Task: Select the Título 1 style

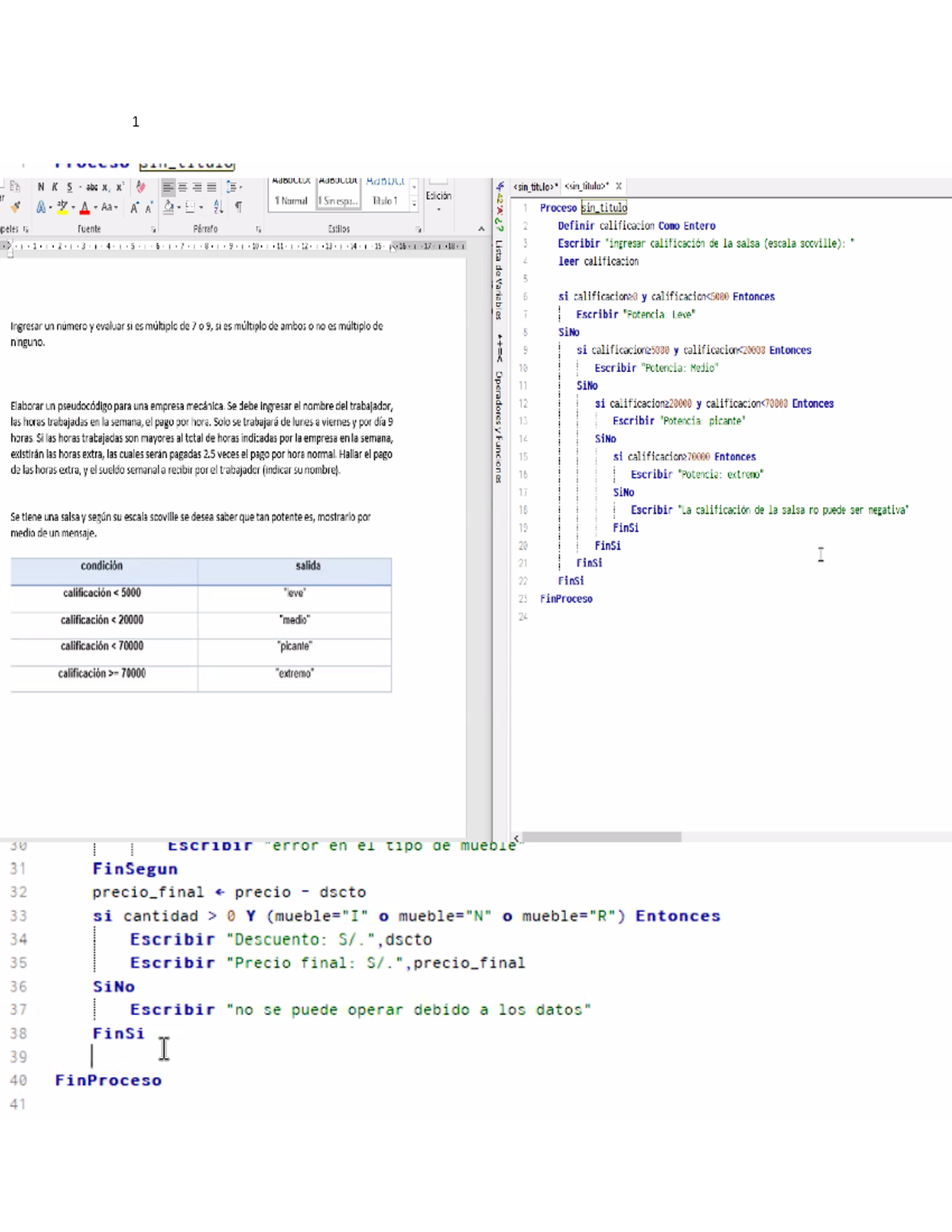Action: [x=385, y=201]
